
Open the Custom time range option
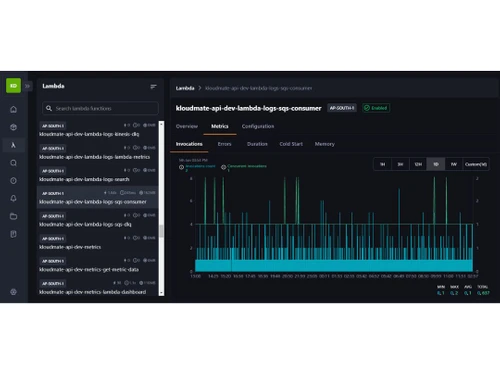476,164
